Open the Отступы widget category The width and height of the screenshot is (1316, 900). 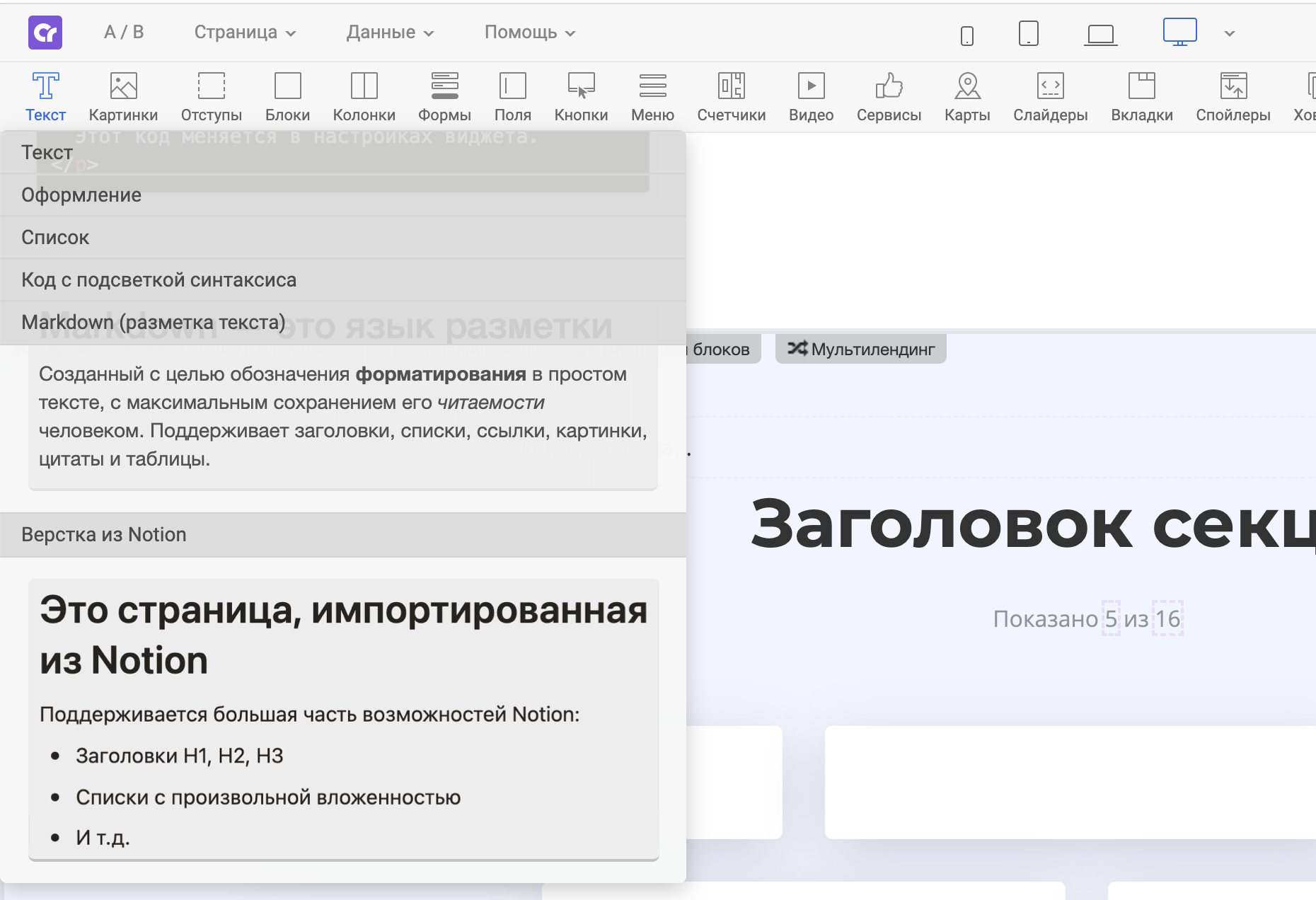coord(212,98)
